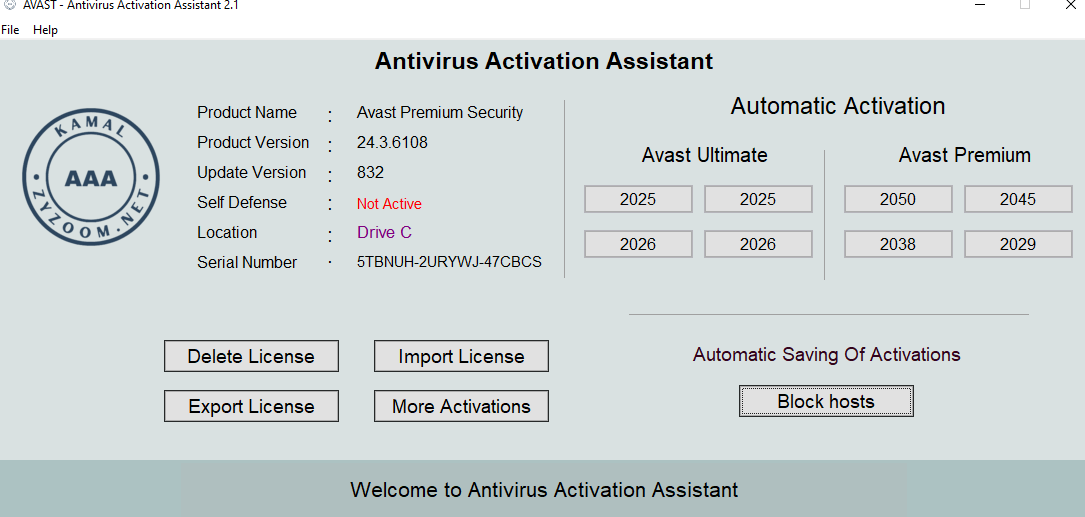Click the Product Name label

click(x=247, y=113)
